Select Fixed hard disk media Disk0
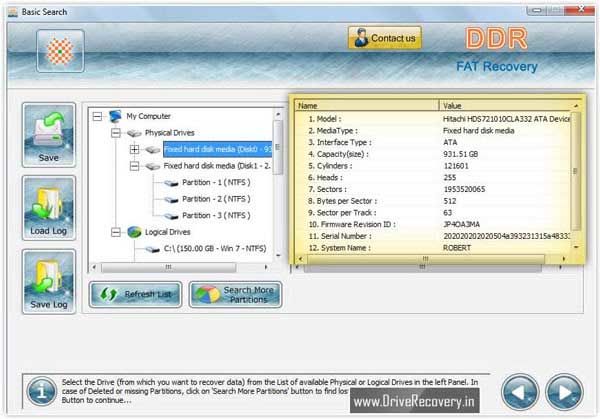Screen dimensions: 600x419 click(218, 149)
